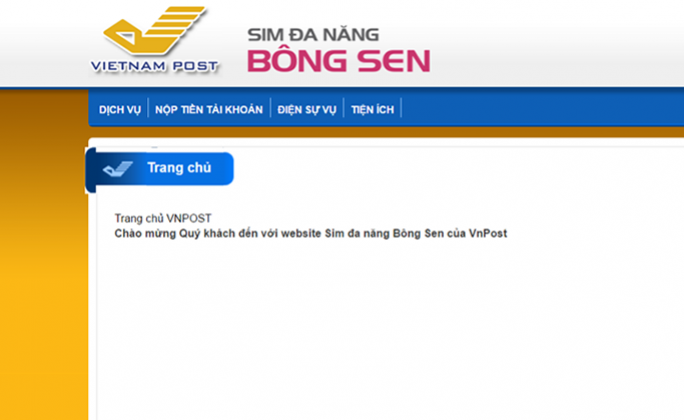Select the VIETNAM POST wordmark under the logo
Viewport: 684px width, 420px height.
tap(154, 66)
